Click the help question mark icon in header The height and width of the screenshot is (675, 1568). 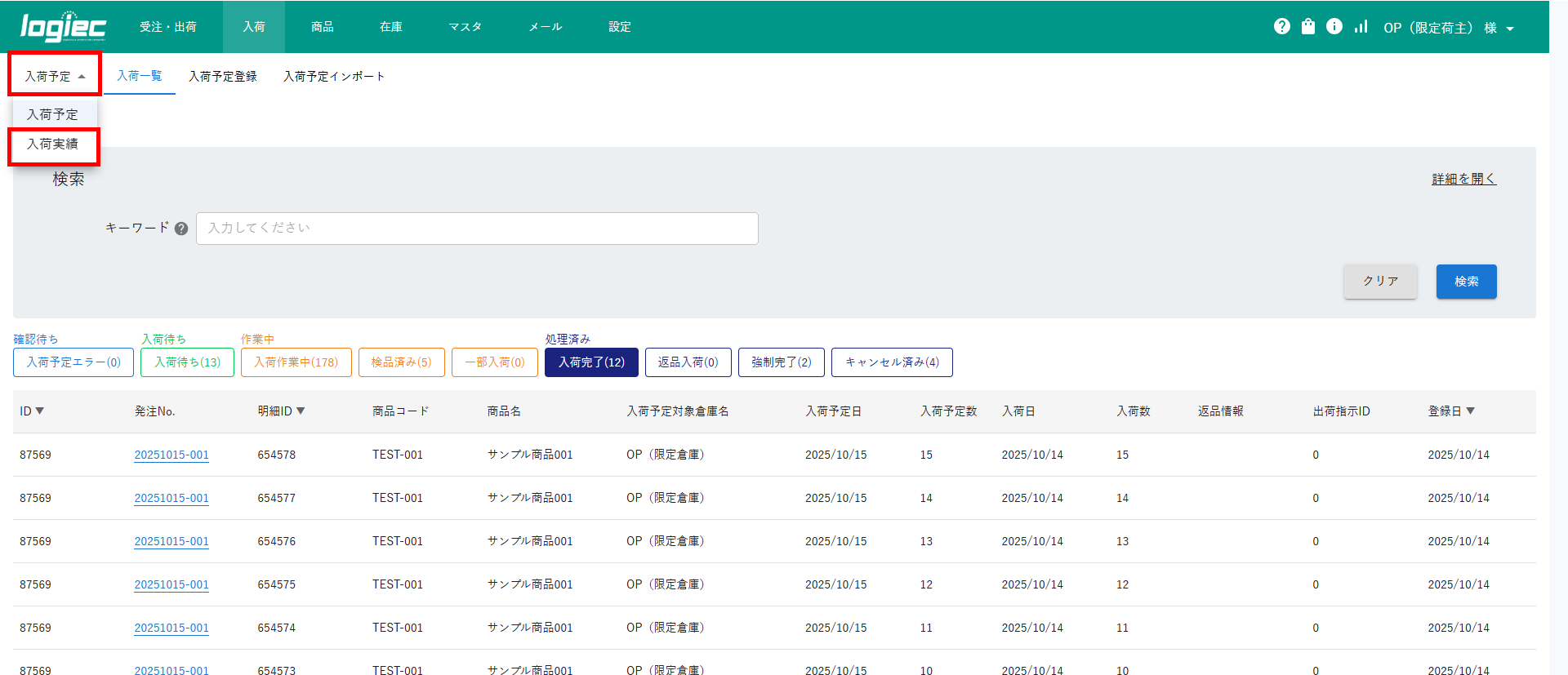1281,27
